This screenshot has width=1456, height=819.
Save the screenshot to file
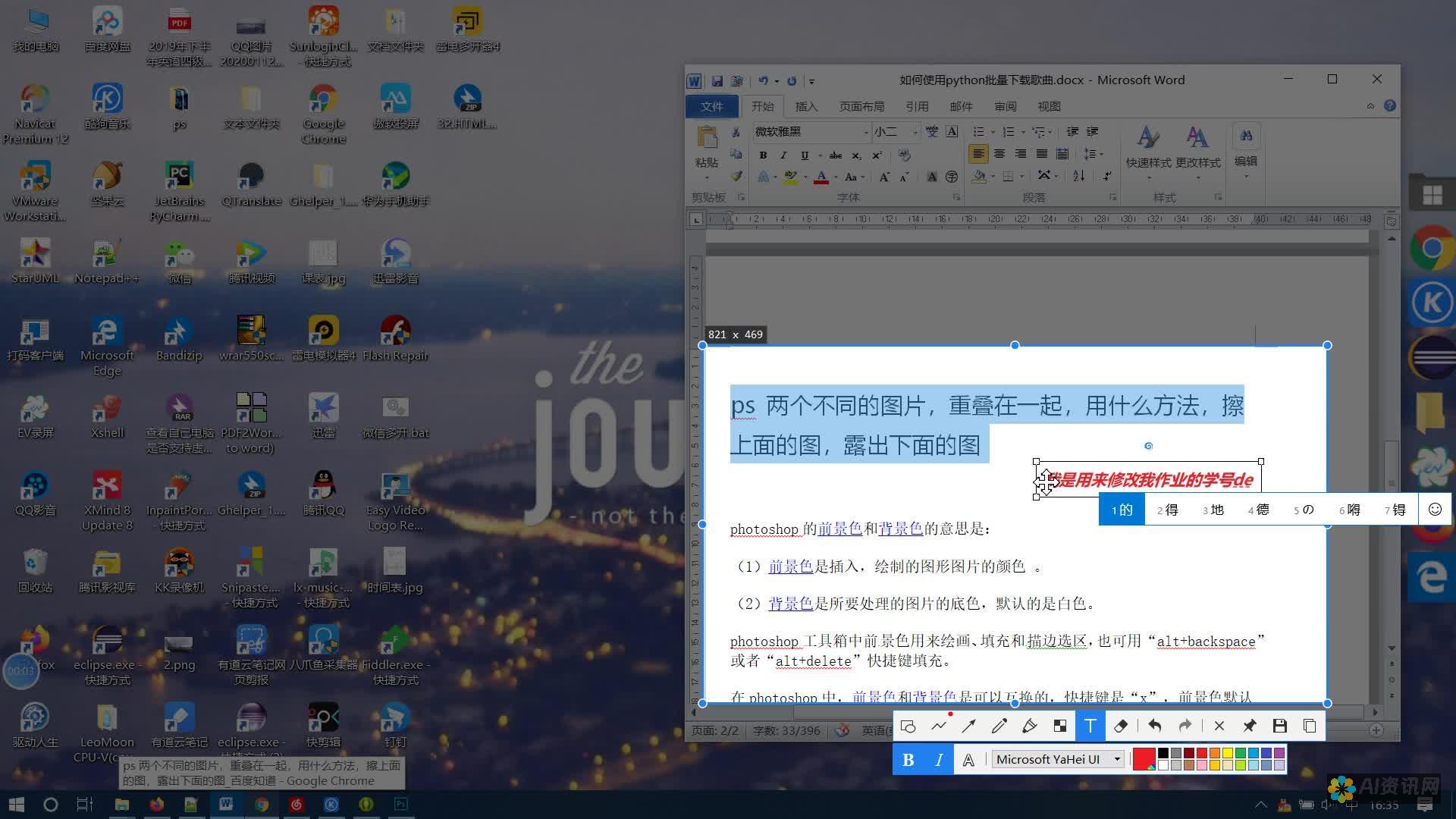tap(1279, 726)
